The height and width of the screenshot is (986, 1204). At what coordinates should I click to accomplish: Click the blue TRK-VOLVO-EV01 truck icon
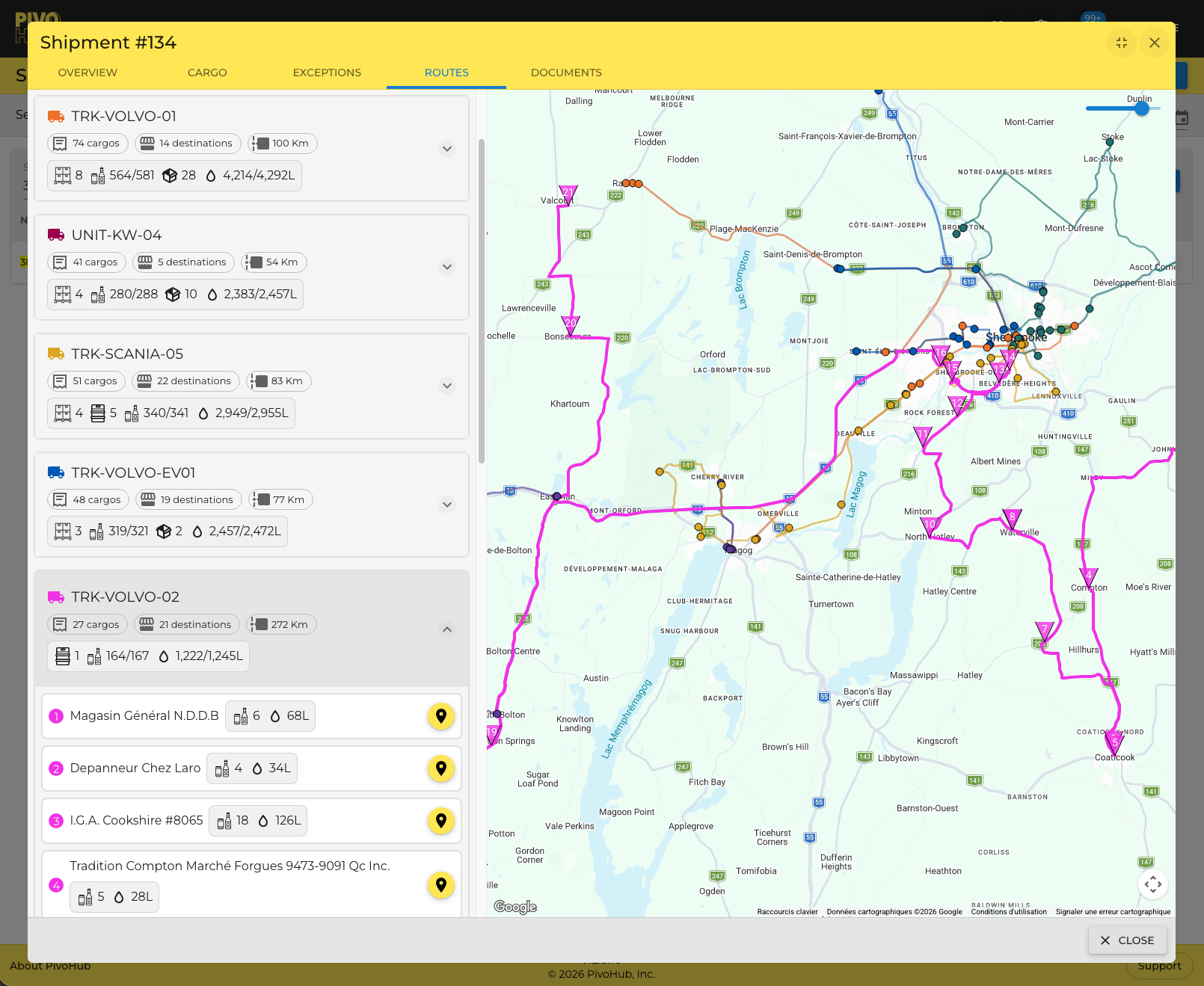pyautogui.click(x=56, y=473)
